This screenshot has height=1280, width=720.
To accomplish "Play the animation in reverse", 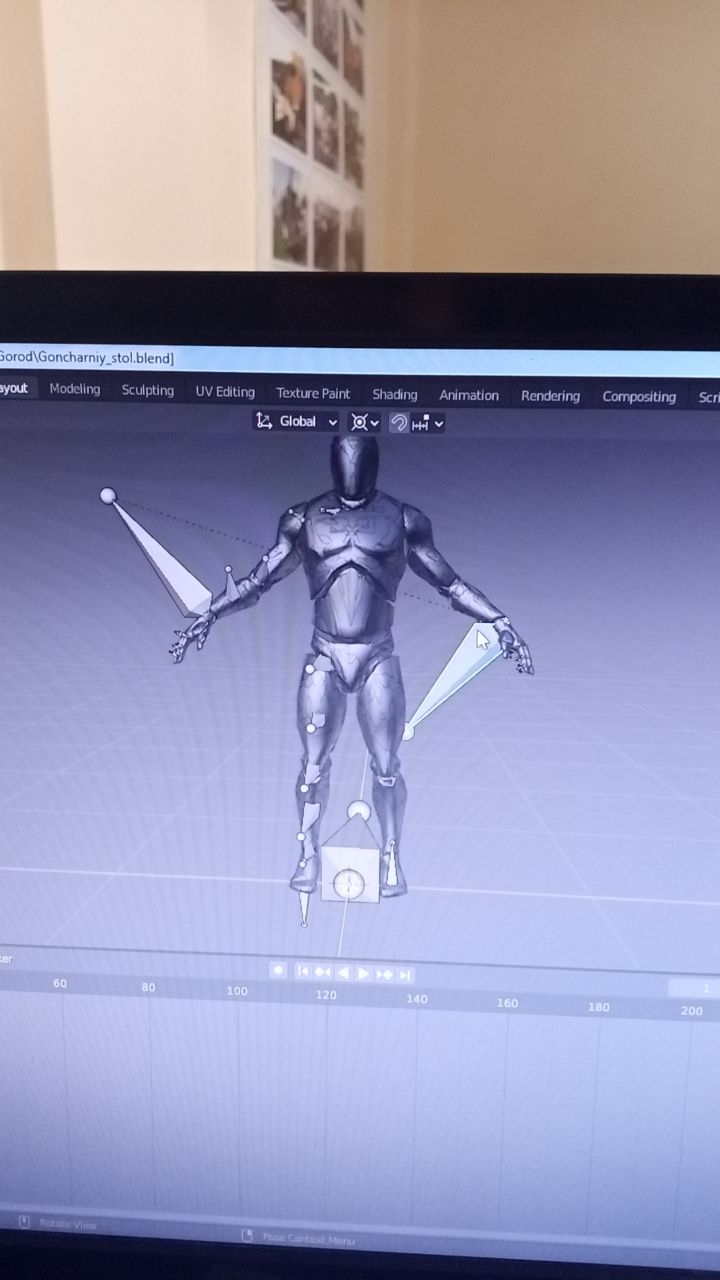I will [343, 972].
